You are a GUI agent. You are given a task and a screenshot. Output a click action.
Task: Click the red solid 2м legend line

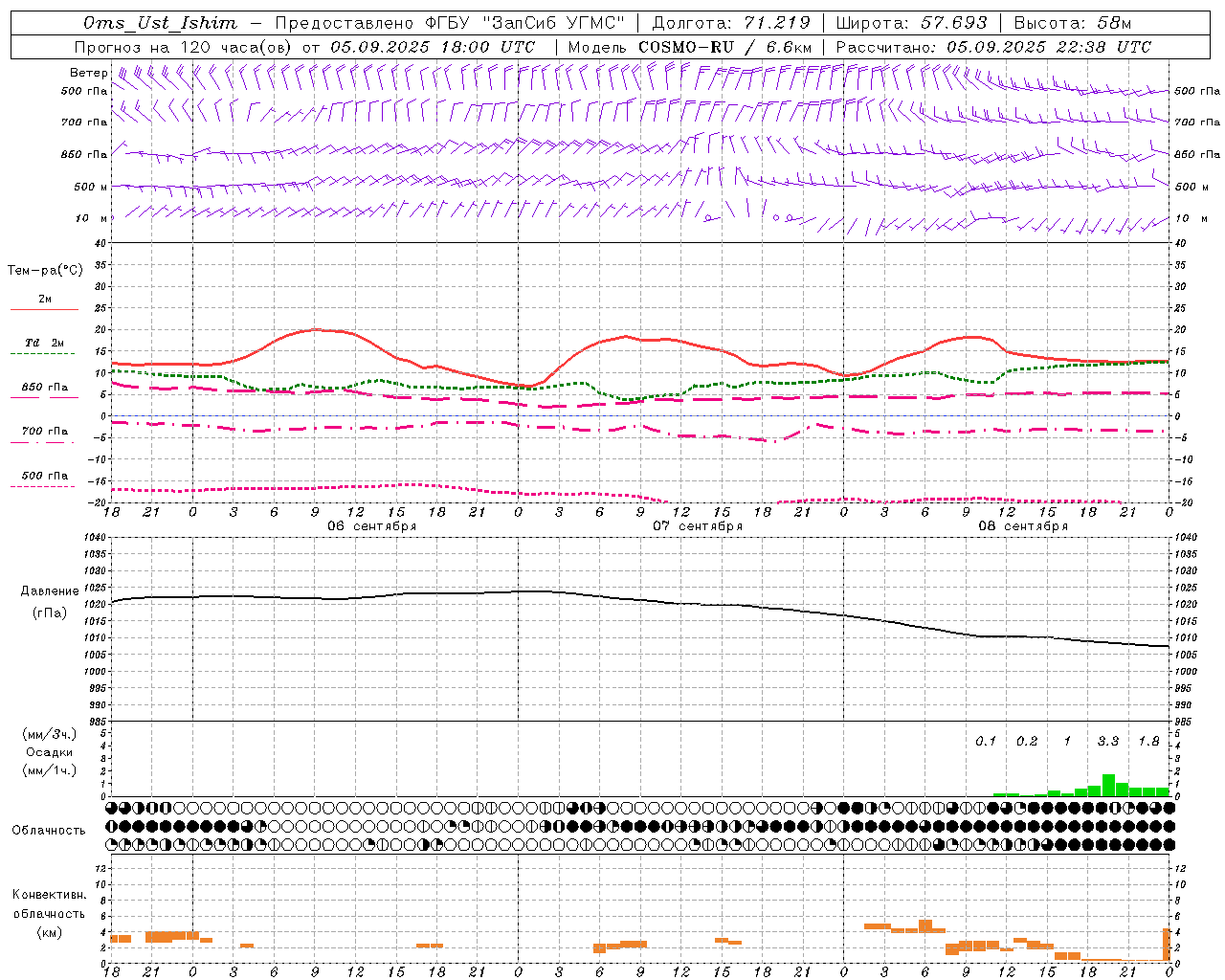(44, 310)
